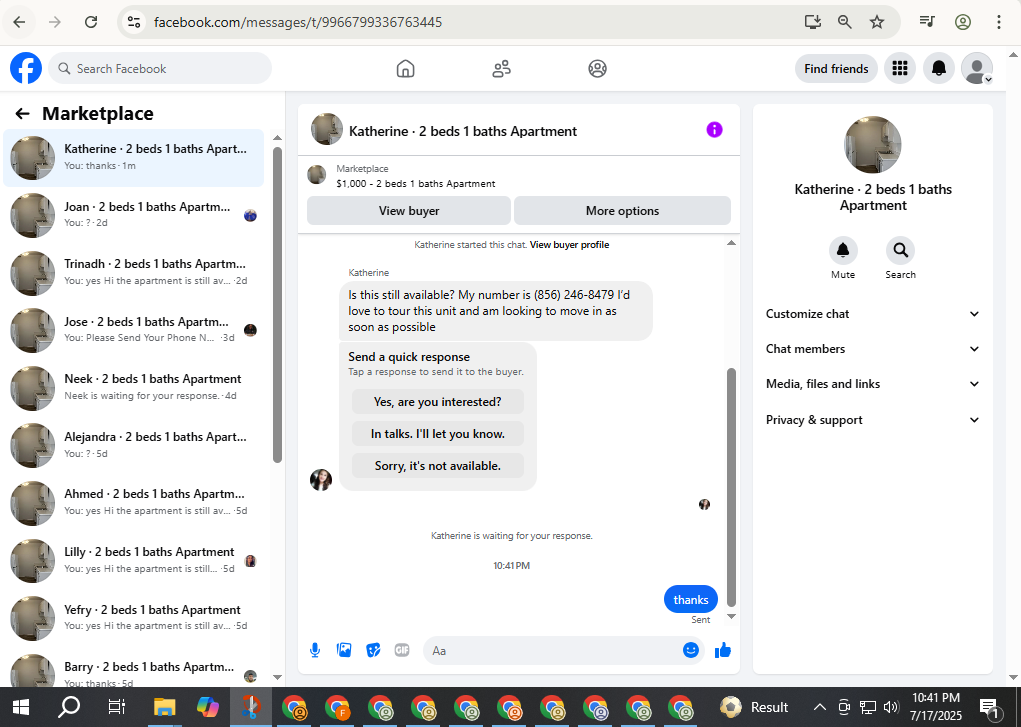Open Chrome three-dot menu
Image resolution: width=1021 pixels, height=727 pixels.
coord(998,22)
